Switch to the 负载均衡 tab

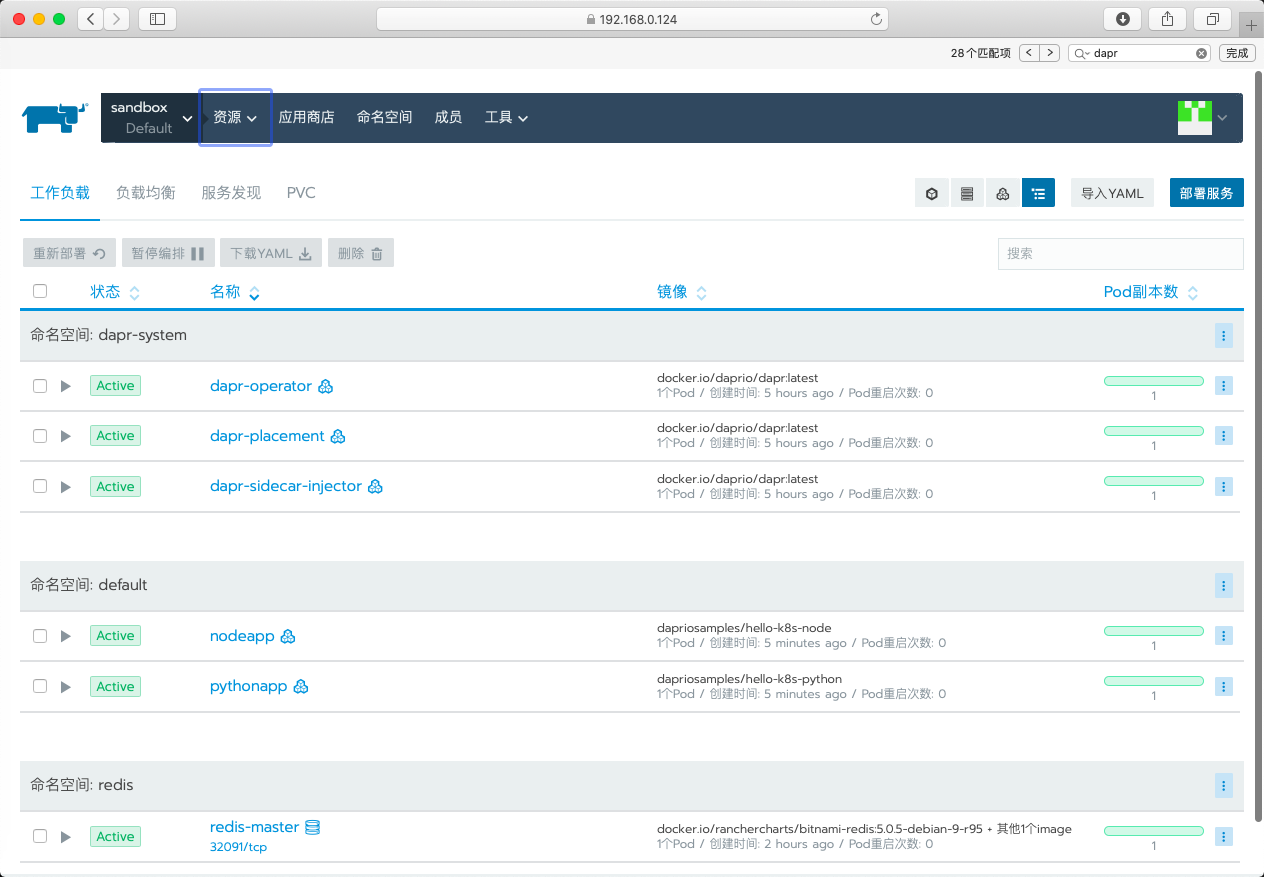click(146, 193)
